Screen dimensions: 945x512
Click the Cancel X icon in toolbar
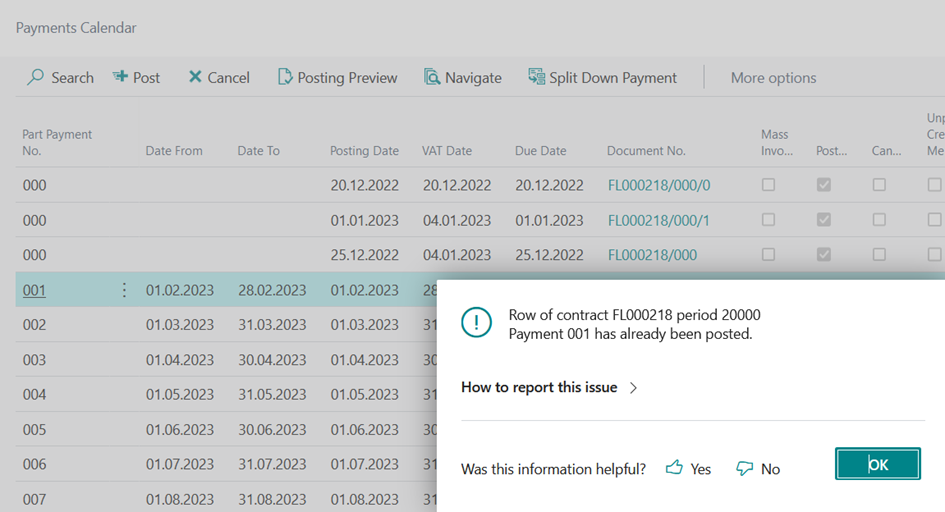[x=195, y=77]
